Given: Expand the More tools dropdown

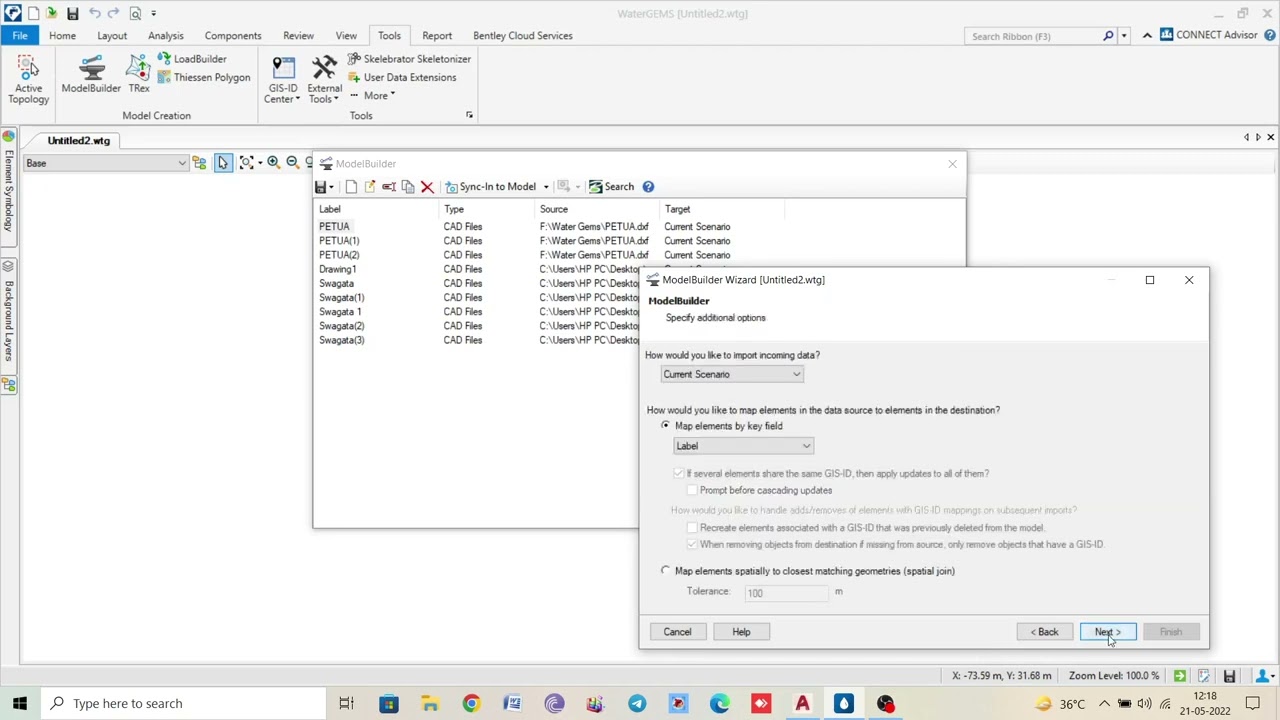Looking at the screenshot, I should [372, 96].
